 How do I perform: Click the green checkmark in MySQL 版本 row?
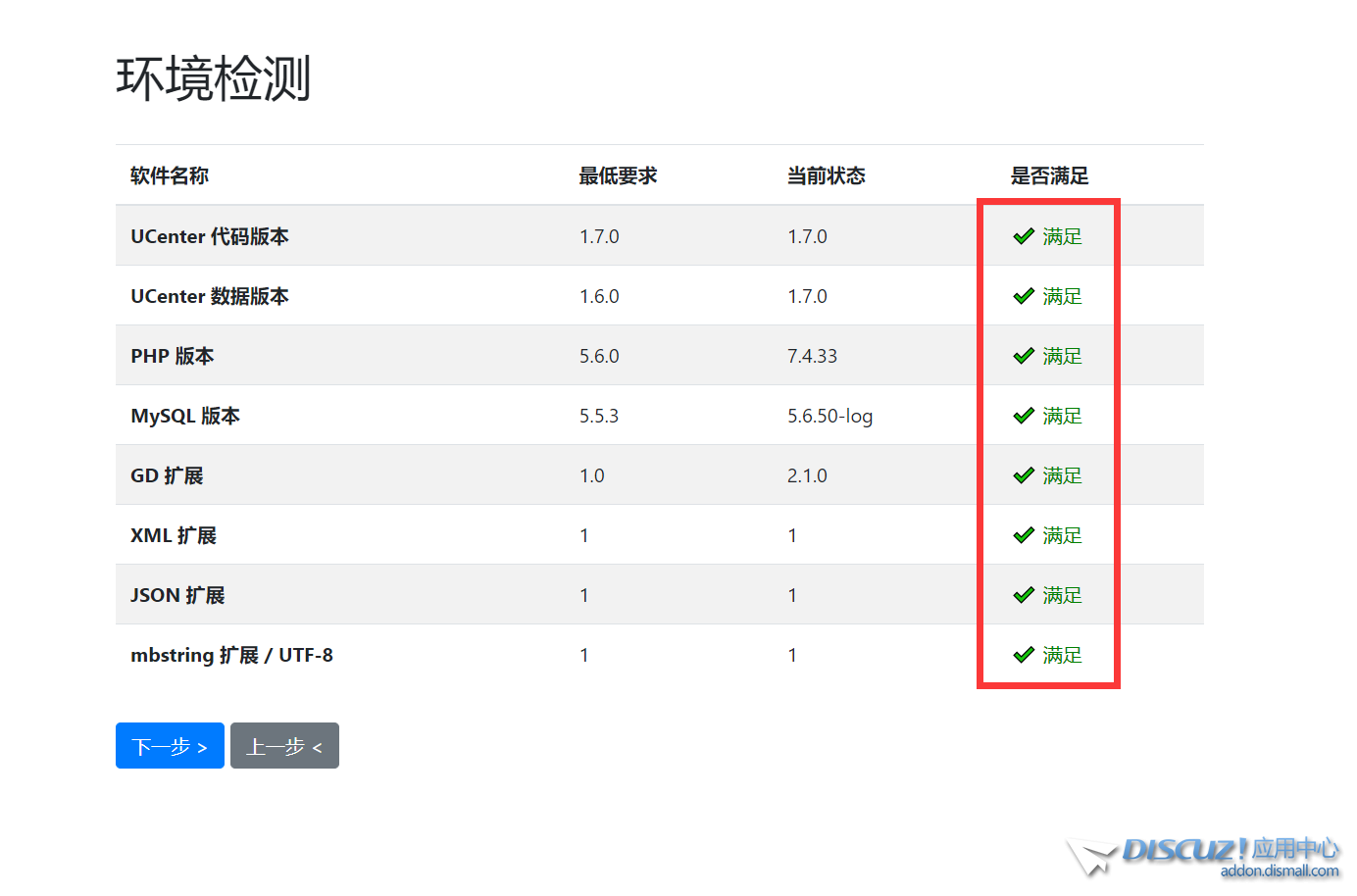pyautogui.click(x=1024, y=416)
